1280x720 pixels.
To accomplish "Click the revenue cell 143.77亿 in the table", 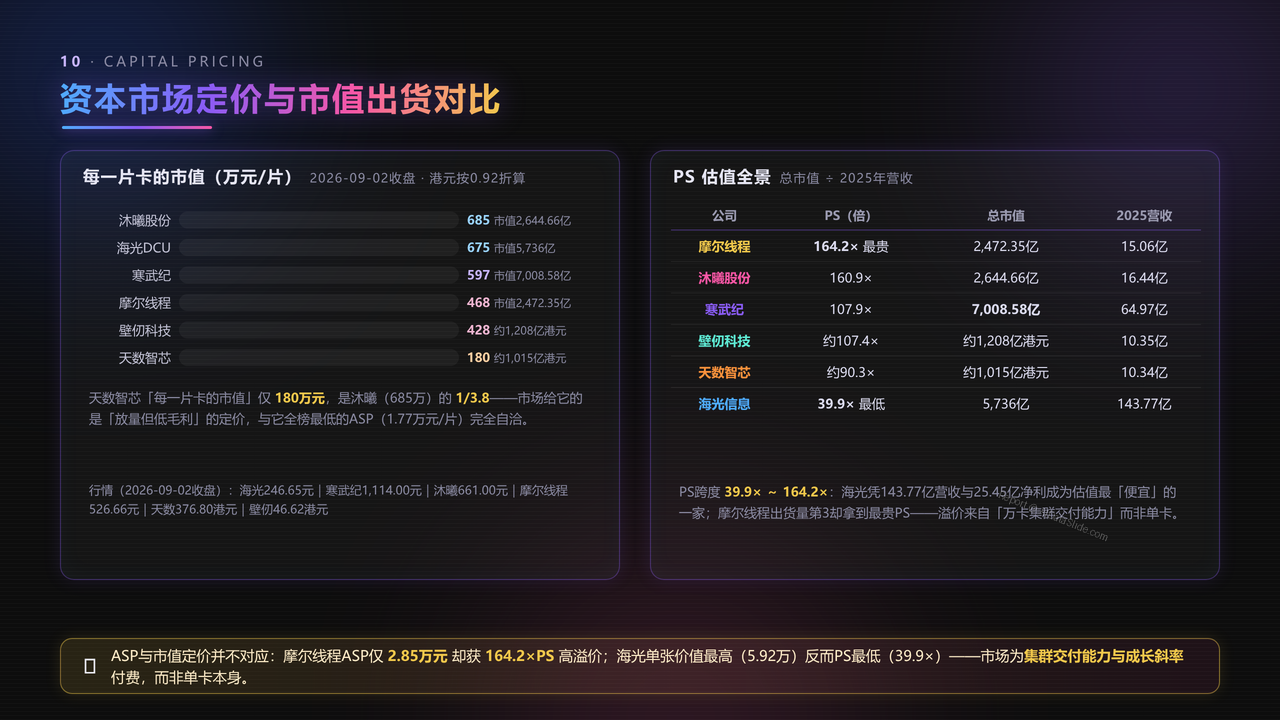I will click(1145, 404).
